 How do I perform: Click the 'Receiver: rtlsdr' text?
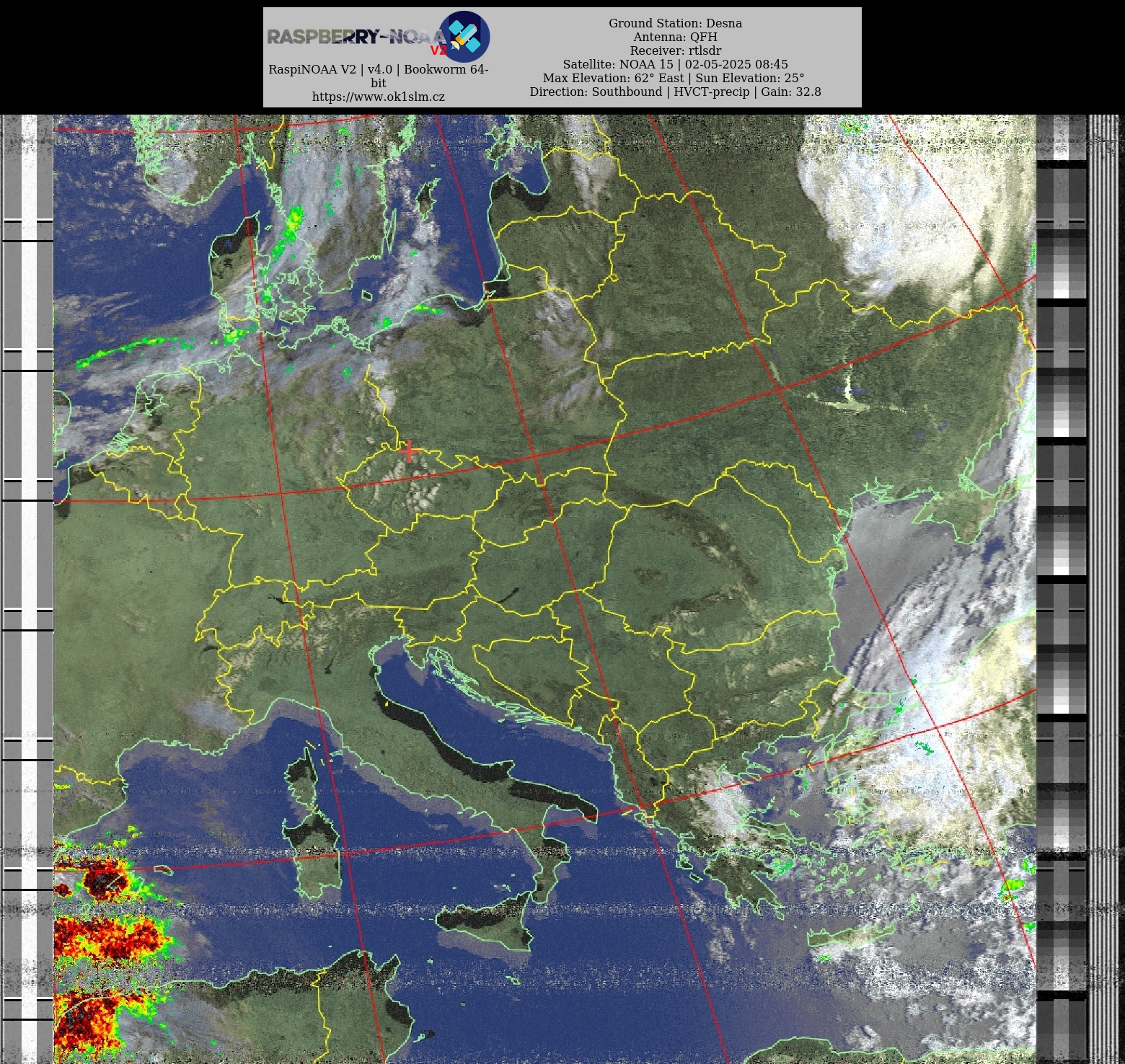pos(675,50)
